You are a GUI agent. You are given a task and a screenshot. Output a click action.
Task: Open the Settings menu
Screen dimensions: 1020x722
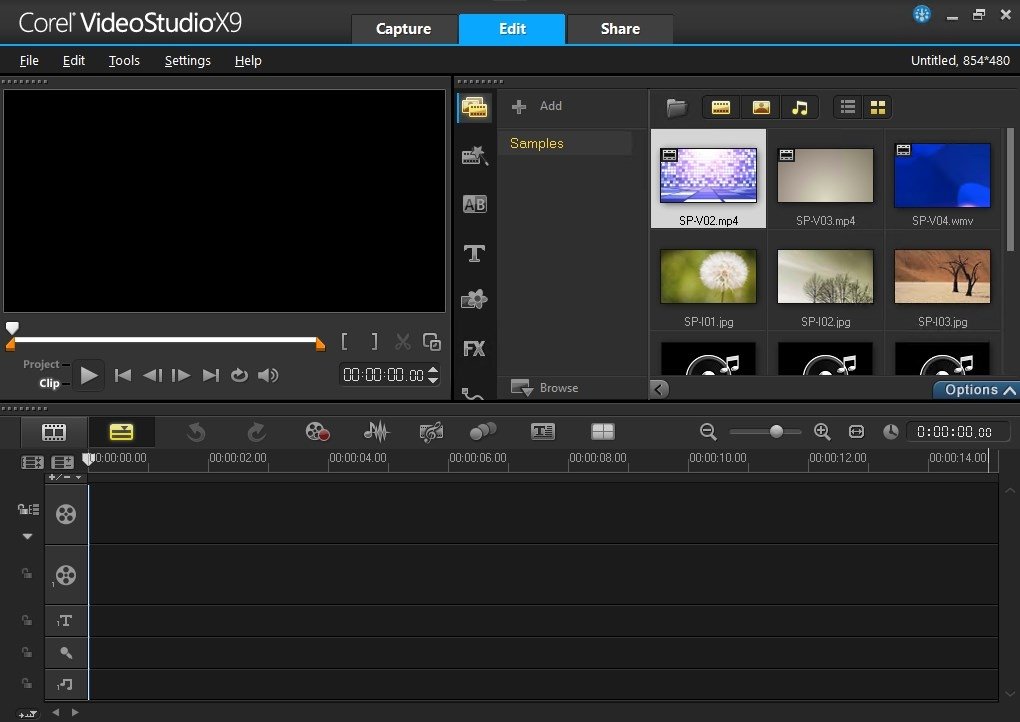[187, 61]
